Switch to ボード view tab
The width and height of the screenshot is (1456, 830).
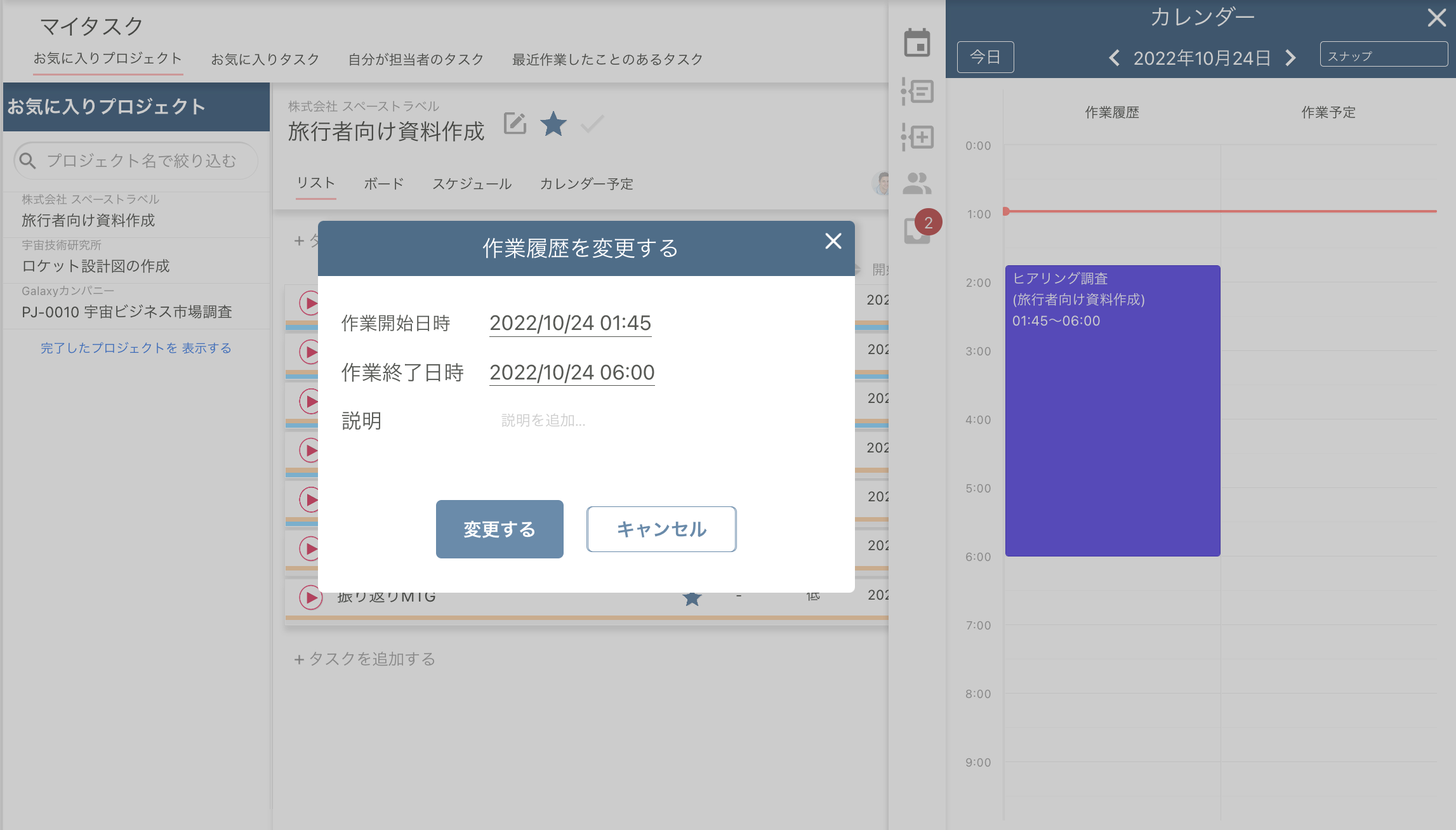pyautogui.click(x=383, y=184)
